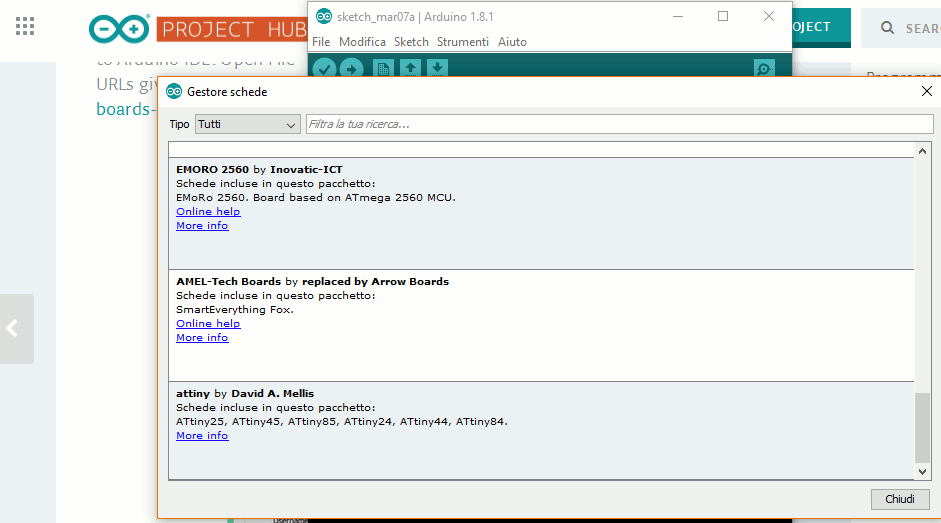Select the AMEL-Tech Boards entry title
This screenshot has width=941, height=523.
point(312,281)
